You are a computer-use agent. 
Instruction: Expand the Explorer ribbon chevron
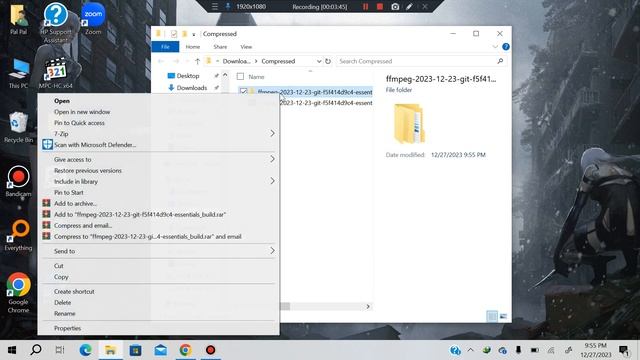pos(495,47)
